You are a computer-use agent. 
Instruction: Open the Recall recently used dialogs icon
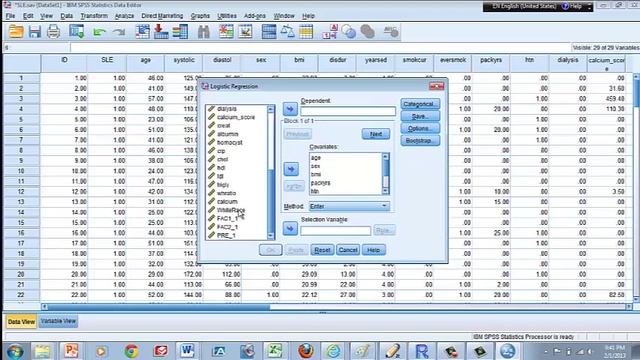coord(76,31)
